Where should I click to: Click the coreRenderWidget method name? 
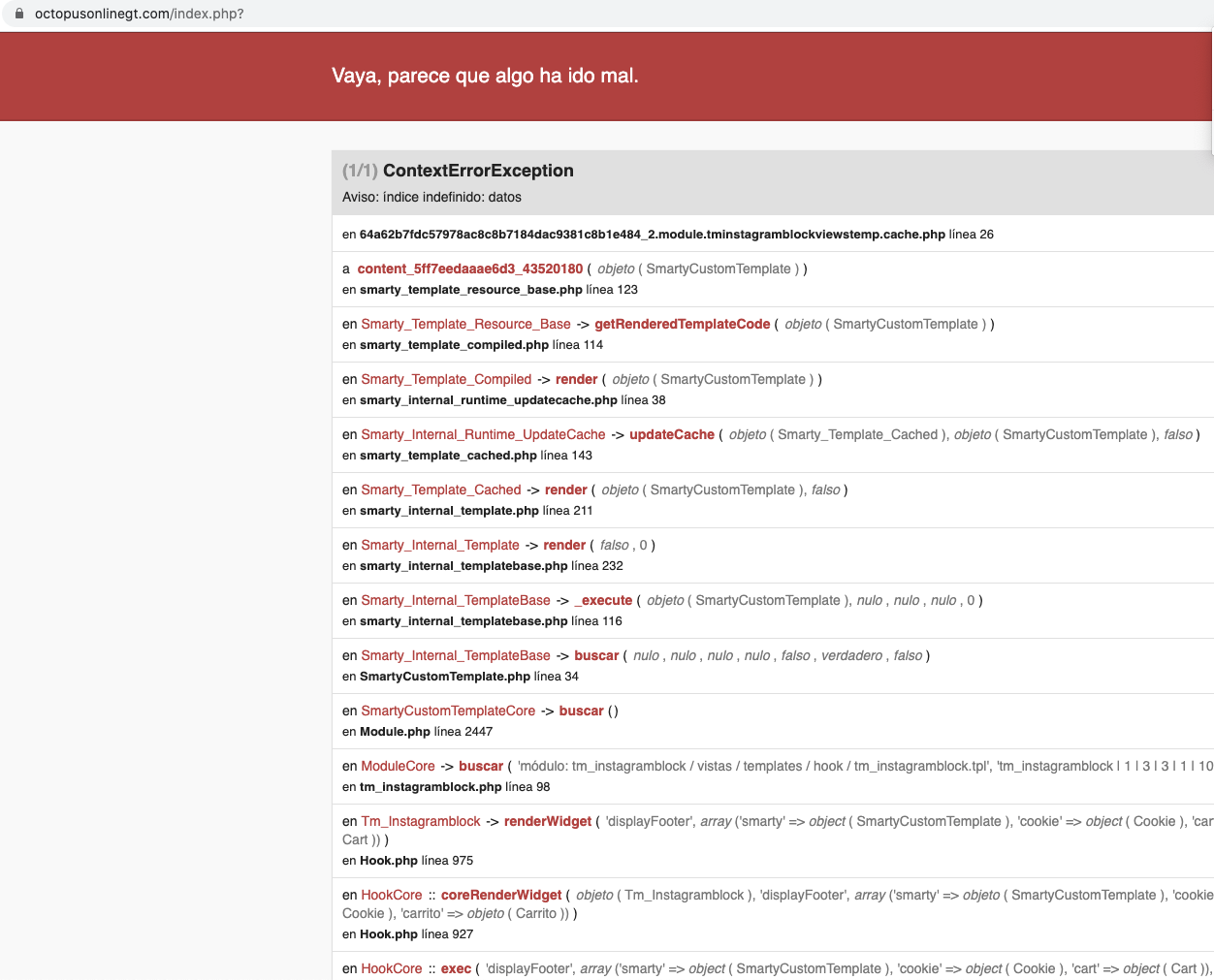point(501,895)
